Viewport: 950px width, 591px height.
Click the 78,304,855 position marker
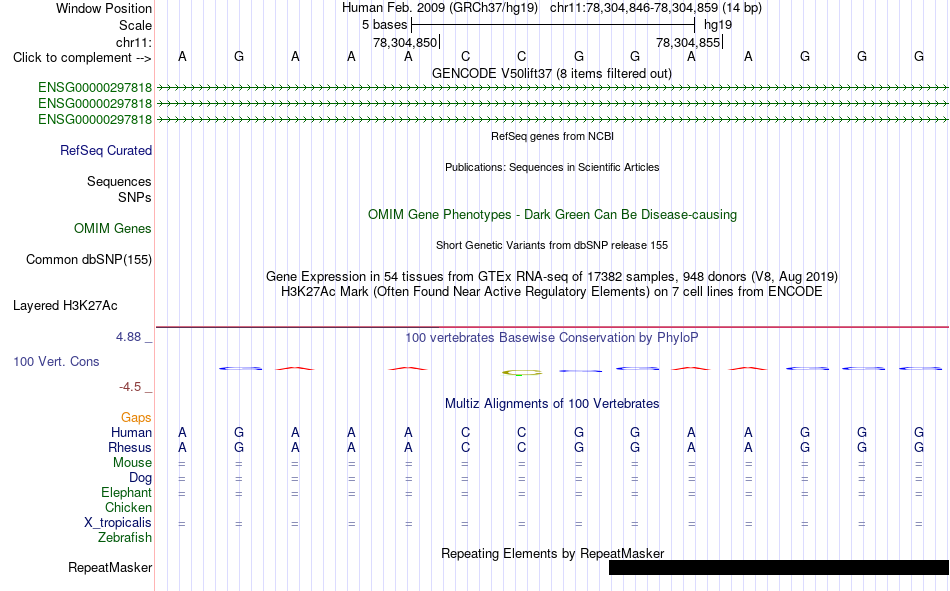(x=688, y=42)
